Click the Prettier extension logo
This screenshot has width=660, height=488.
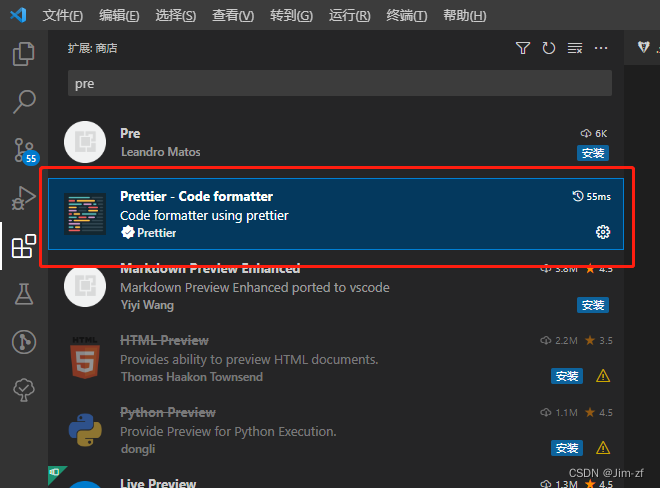click(x=85, y=213)
